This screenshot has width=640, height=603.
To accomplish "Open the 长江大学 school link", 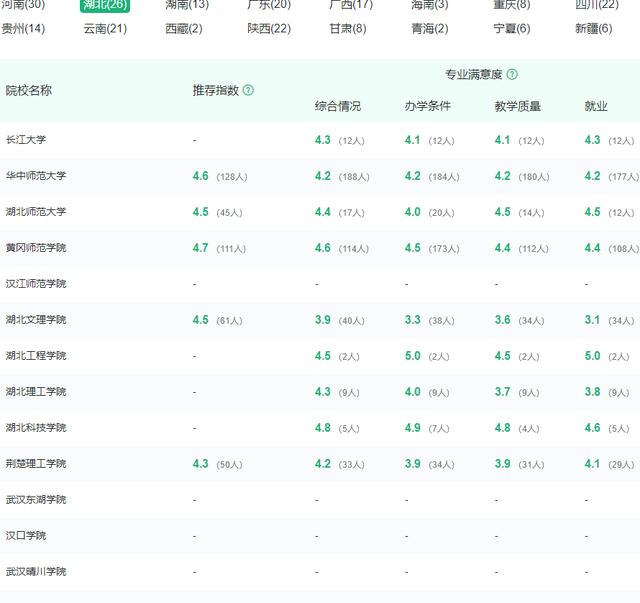I will [x=26, y=140].
